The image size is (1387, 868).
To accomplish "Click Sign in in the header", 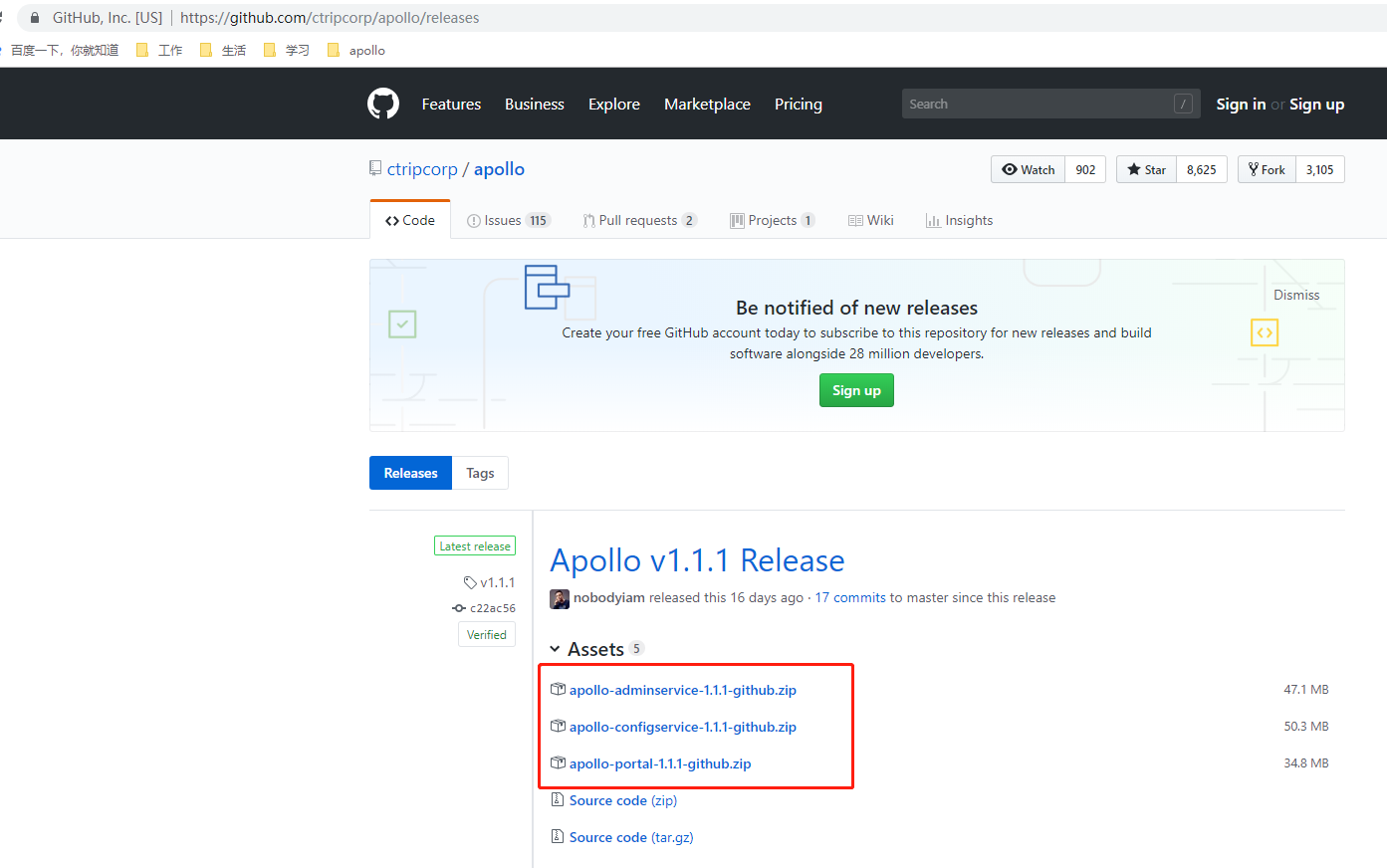I will [1241, 104].
